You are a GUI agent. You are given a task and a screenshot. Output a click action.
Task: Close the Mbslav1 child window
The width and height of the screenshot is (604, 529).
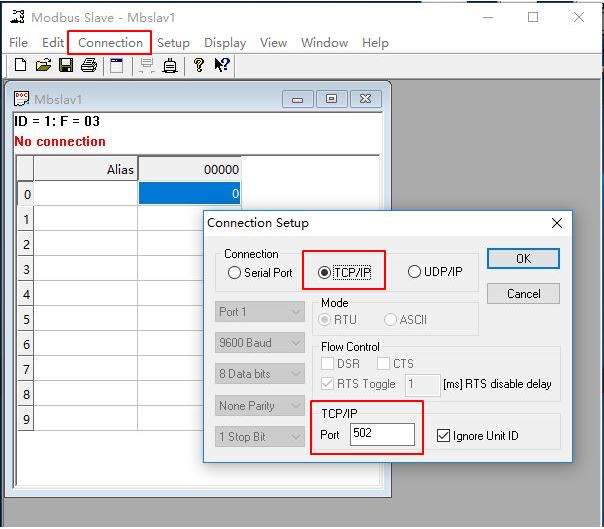tap(365, 99)
